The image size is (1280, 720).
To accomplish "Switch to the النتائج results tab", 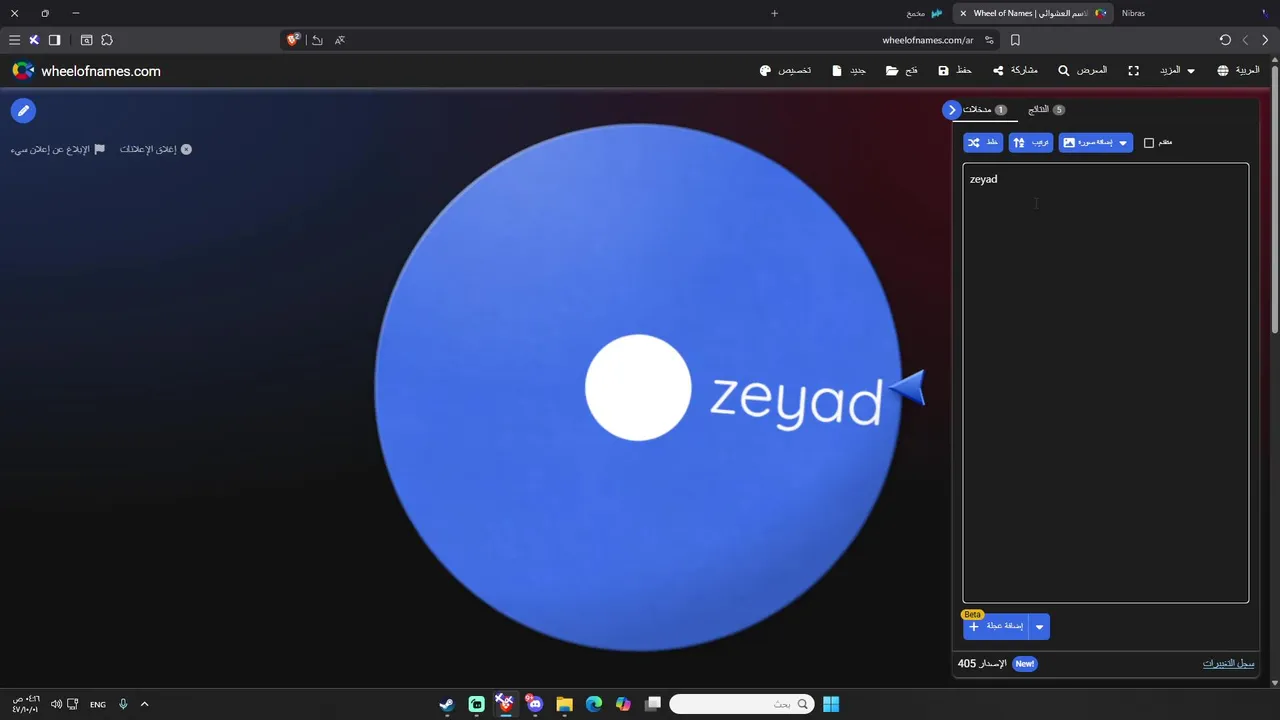I will 1046,110.
